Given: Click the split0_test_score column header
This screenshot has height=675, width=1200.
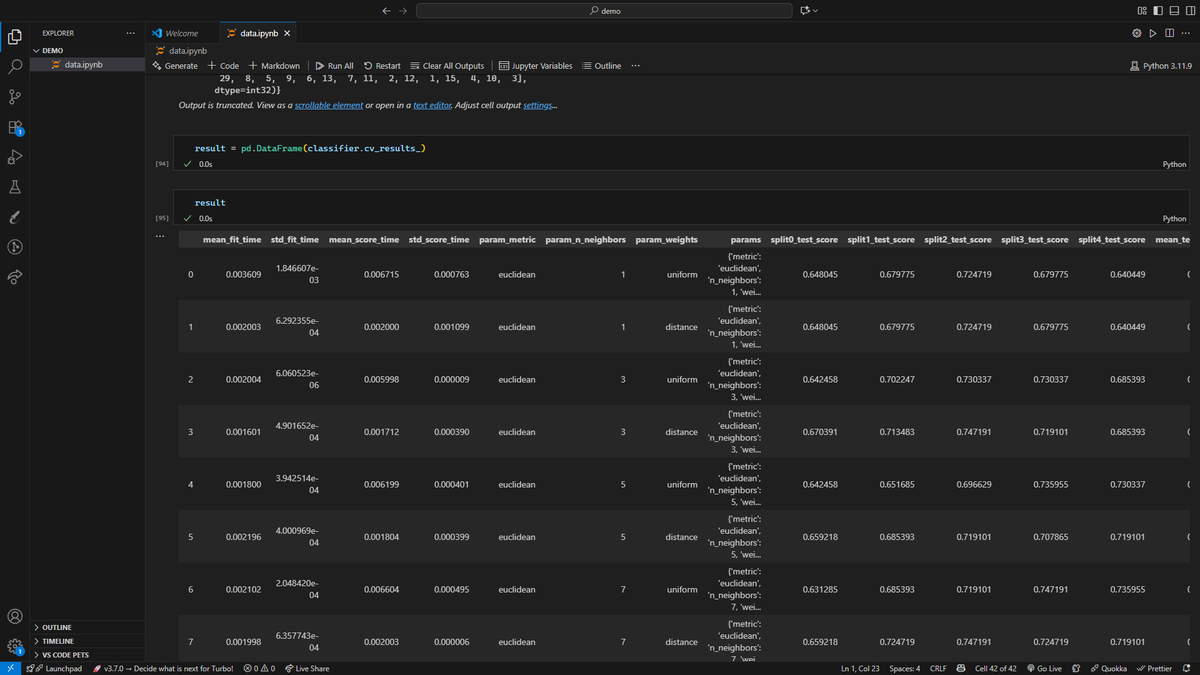Looking at the screenshot, I should 804,240.
